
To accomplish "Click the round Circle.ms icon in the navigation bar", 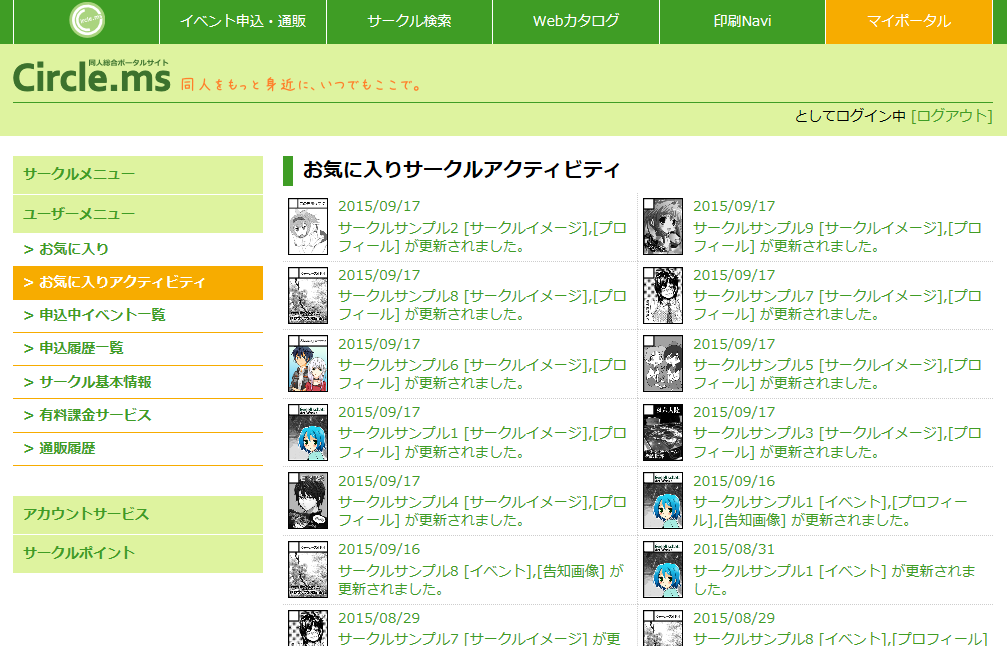I will click(x=87, y=21).
